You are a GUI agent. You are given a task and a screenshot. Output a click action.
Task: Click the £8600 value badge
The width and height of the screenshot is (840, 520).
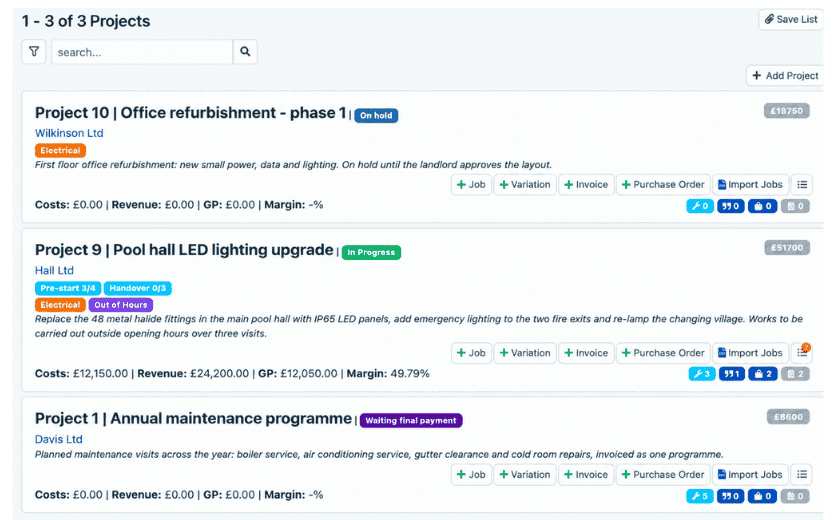point(788,417)
